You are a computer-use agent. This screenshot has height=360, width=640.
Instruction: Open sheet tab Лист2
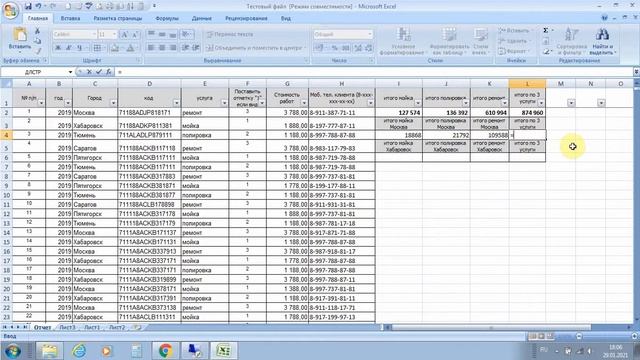pyautogui.click(x=117, y=327)
